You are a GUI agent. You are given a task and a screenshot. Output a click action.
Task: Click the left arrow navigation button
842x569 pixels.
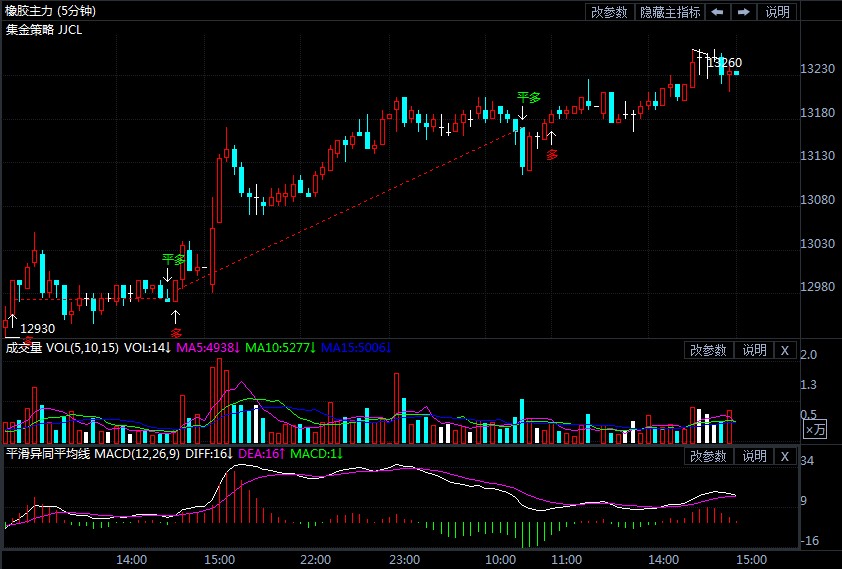click(717, 12)
